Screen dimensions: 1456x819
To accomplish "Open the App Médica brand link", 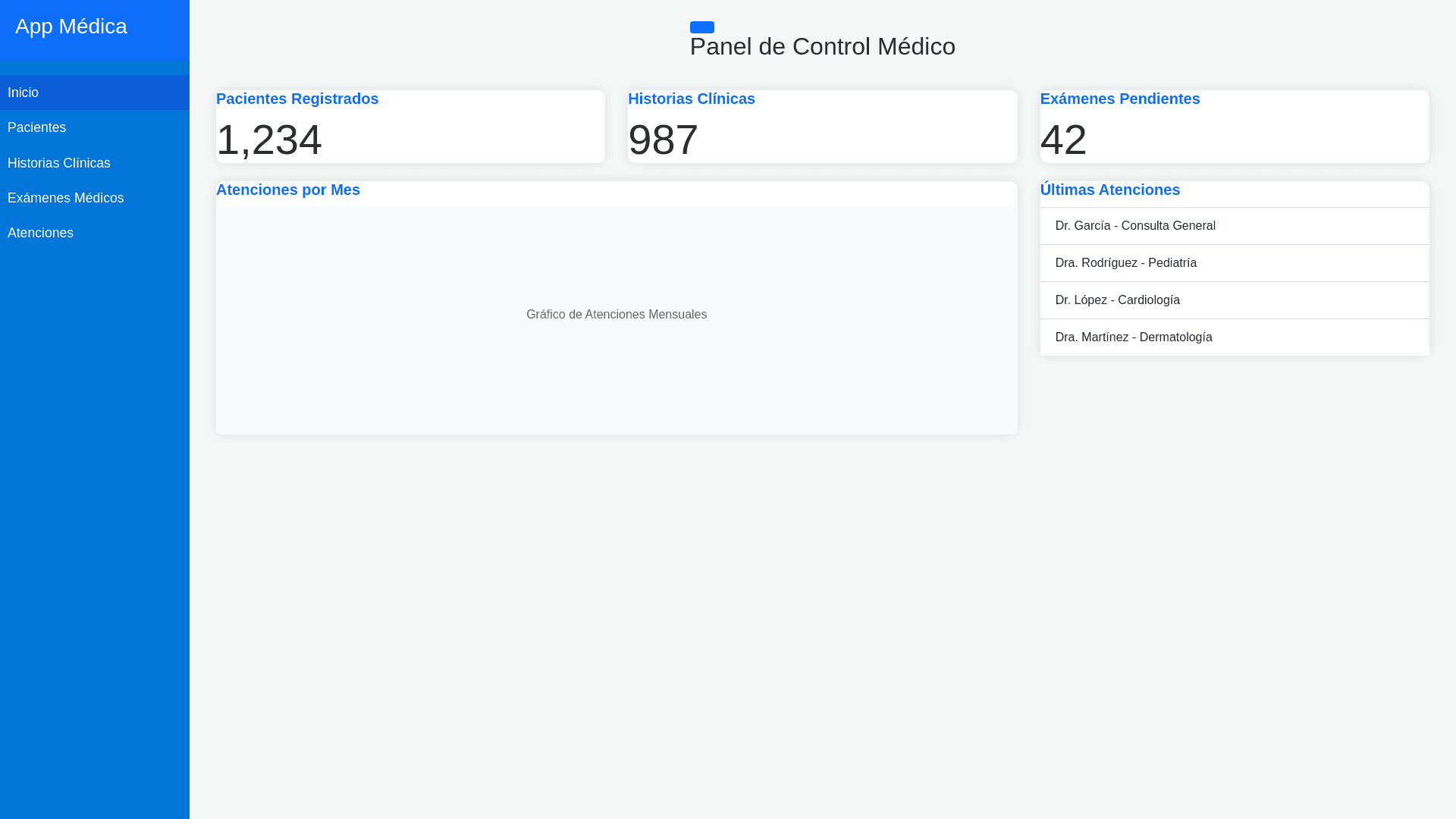I will (x=71, y=27).
